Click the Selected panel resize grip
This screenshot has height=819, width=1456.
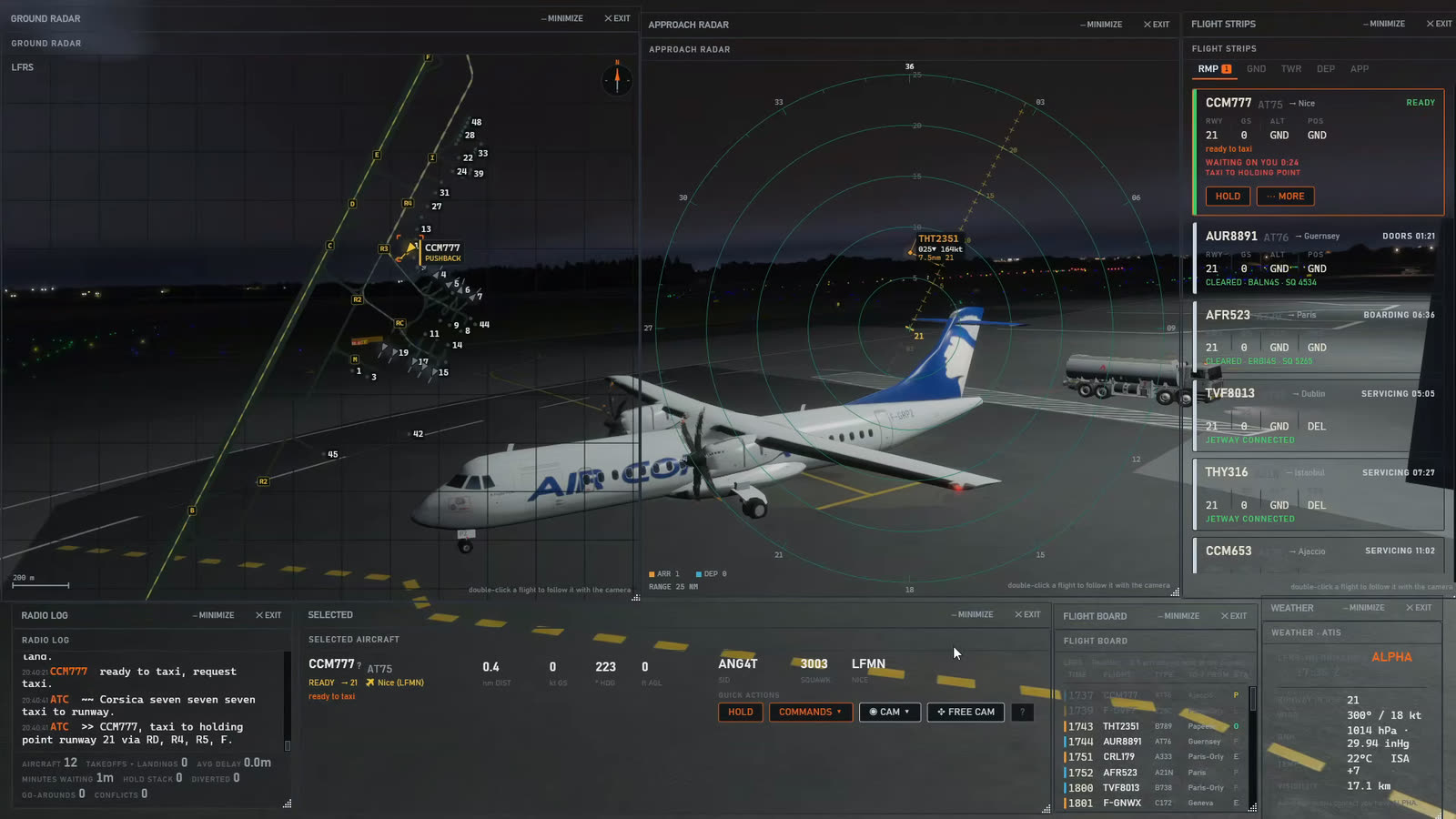click(1046, 808)
